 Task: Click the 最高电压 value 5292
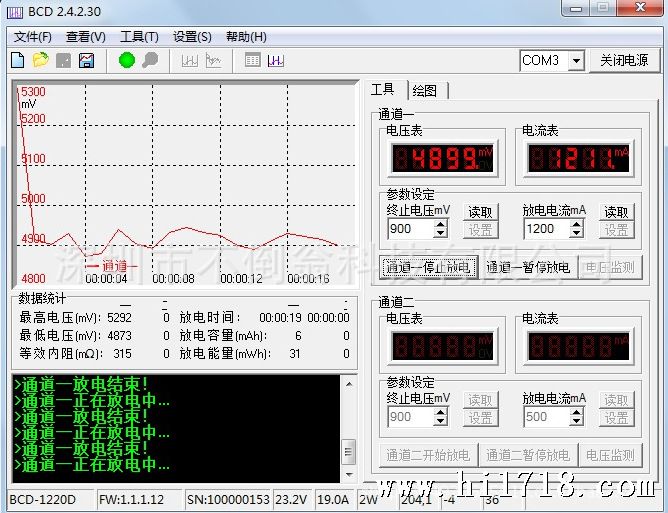click(x=119, y=317)
